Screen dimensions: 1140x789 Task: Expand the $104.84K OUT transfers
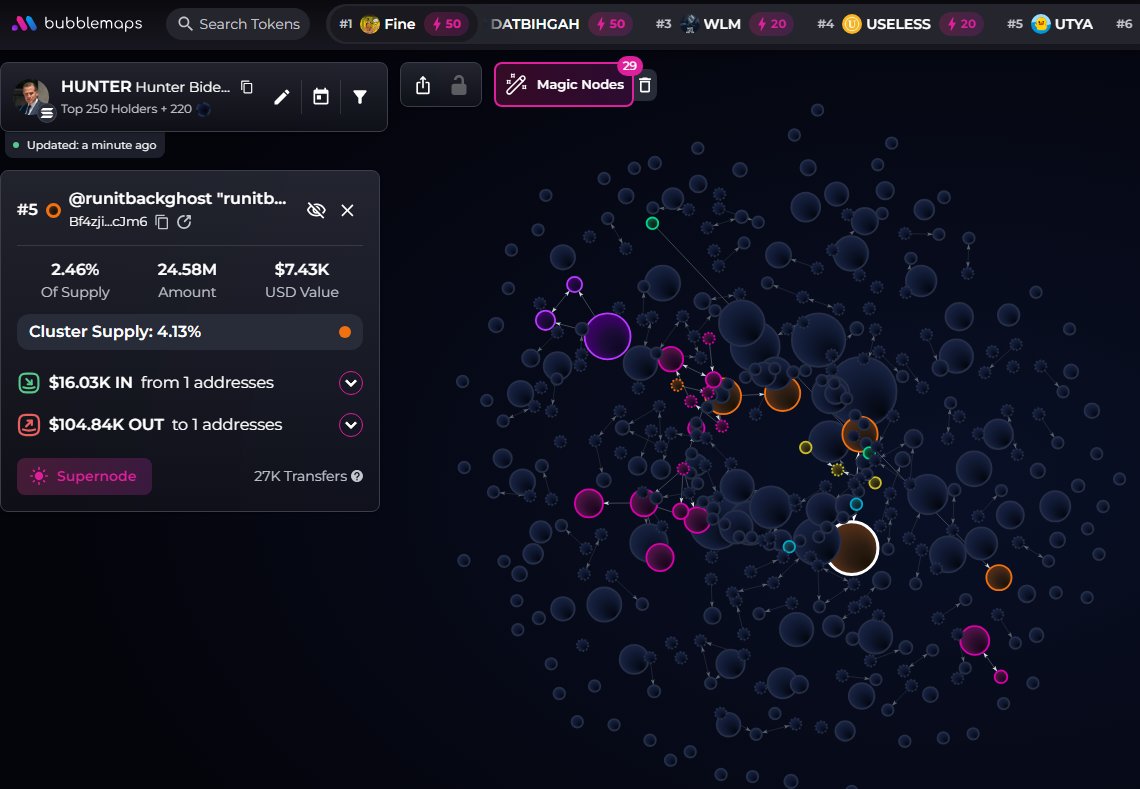click(350, 425)
